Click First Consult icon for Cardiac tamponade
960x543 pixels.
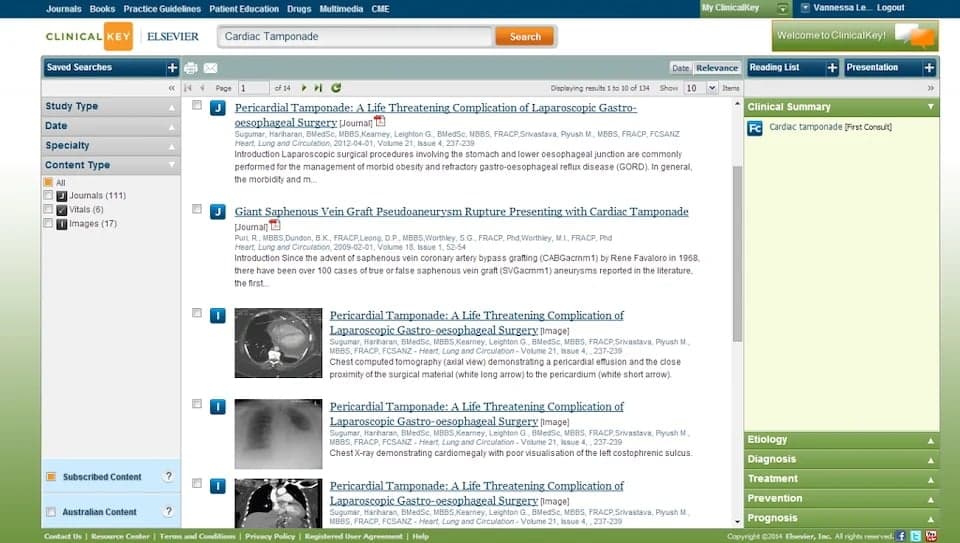755,128
